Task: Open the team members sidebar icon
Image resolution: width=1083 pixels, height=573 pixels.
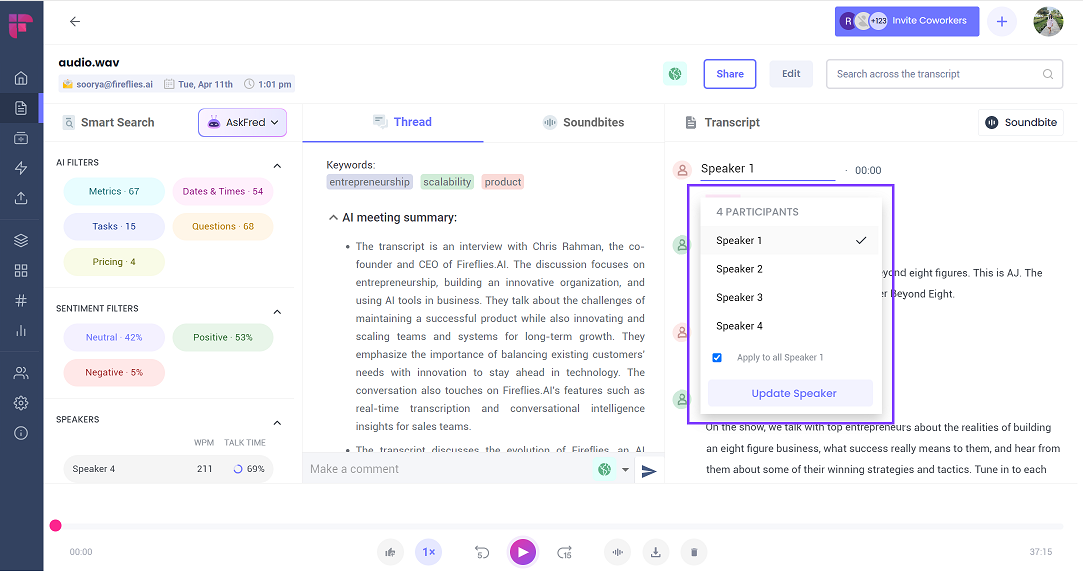Action: tap(21, 373)
